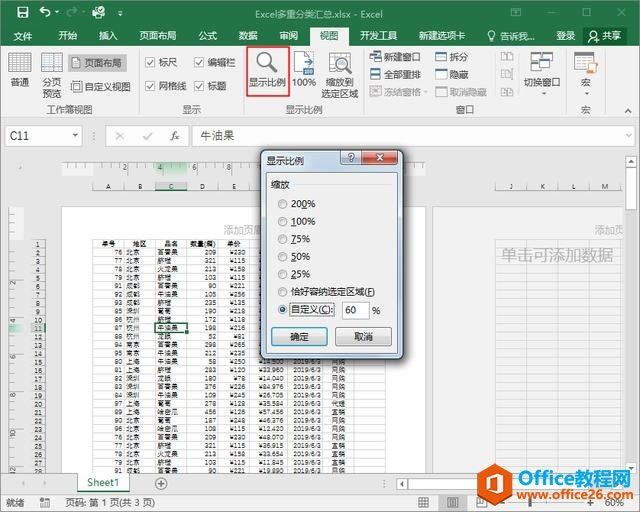Undo the last action
The image size is (640, 512).
(45, 12)
